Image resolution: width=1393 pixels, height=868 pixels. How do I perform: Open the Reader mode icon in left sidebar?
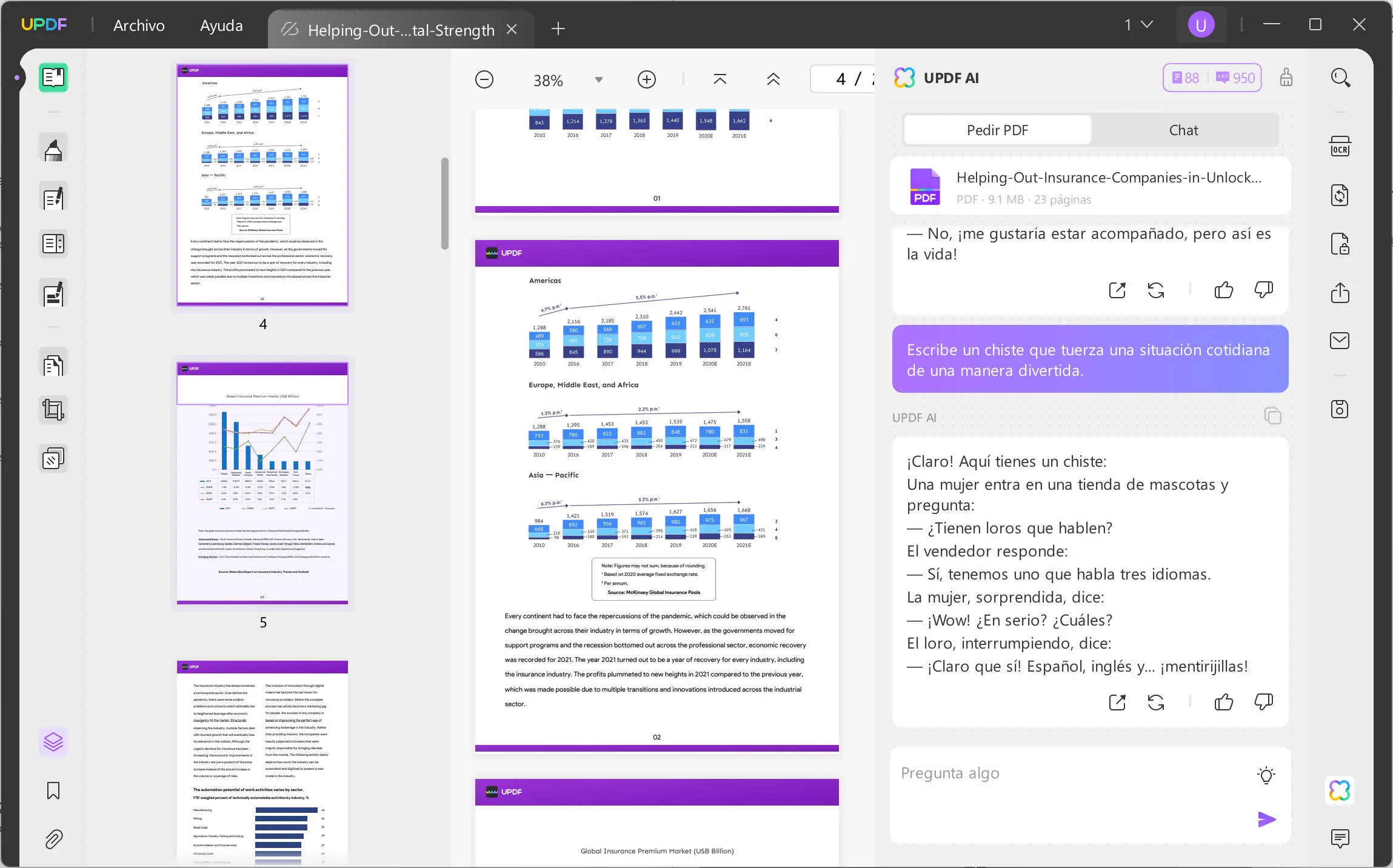coord(53,78)
